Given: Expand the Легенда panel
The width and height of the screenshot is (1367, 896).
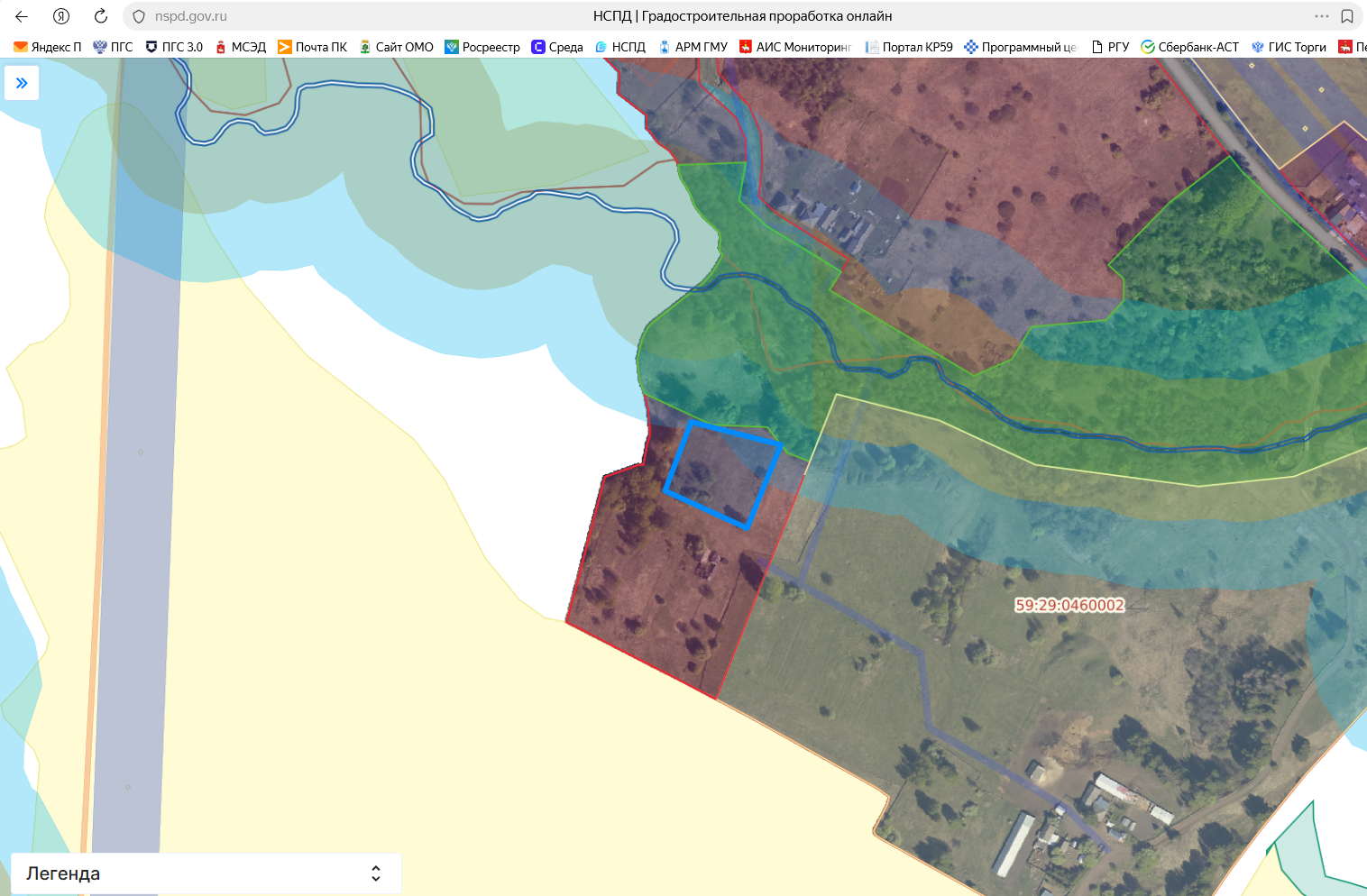Looking at the screenshot, I should click(206, 873).
